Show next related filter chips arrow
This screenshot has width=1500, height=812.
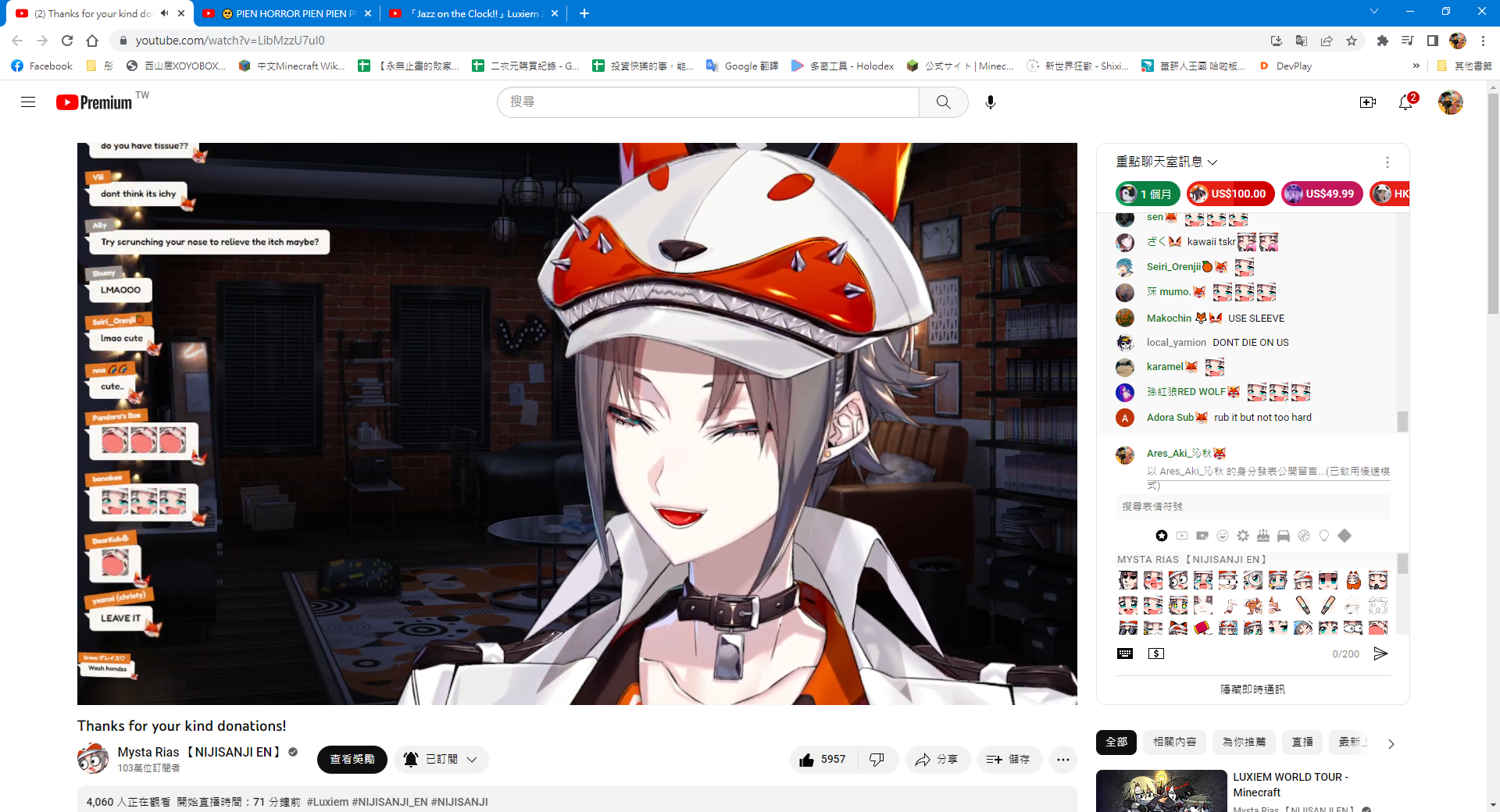point(1391,743)
